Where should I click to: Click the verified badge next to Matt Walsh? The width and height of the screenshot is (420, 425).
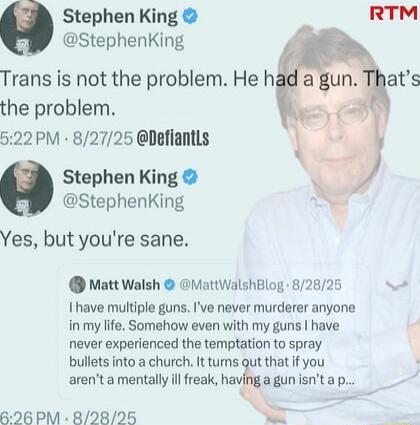click(170, 285)
